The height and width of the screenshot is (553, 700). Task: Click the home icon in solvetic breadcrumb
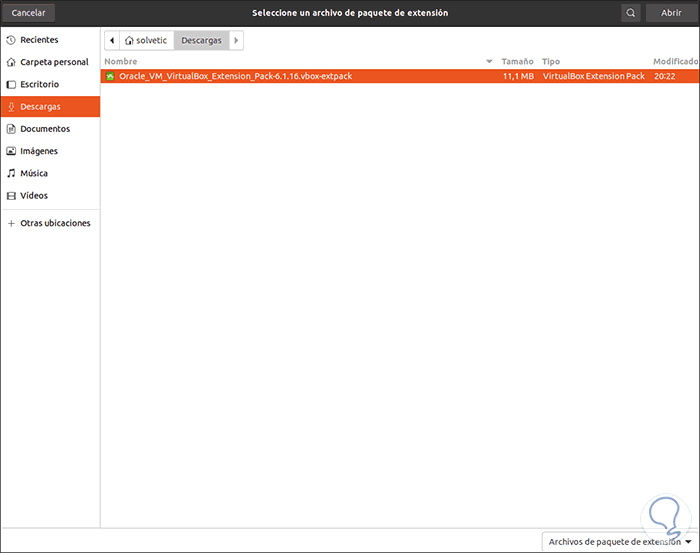pos(129,41)
